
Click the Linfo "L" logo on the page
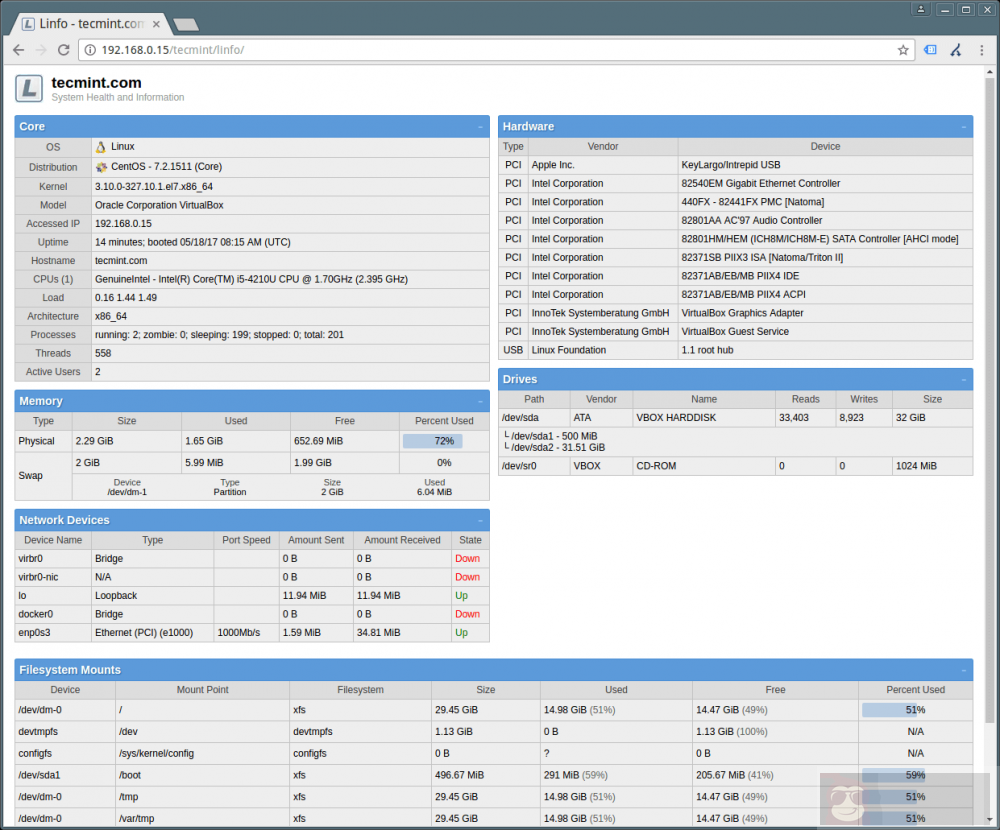tap(29, 89)
